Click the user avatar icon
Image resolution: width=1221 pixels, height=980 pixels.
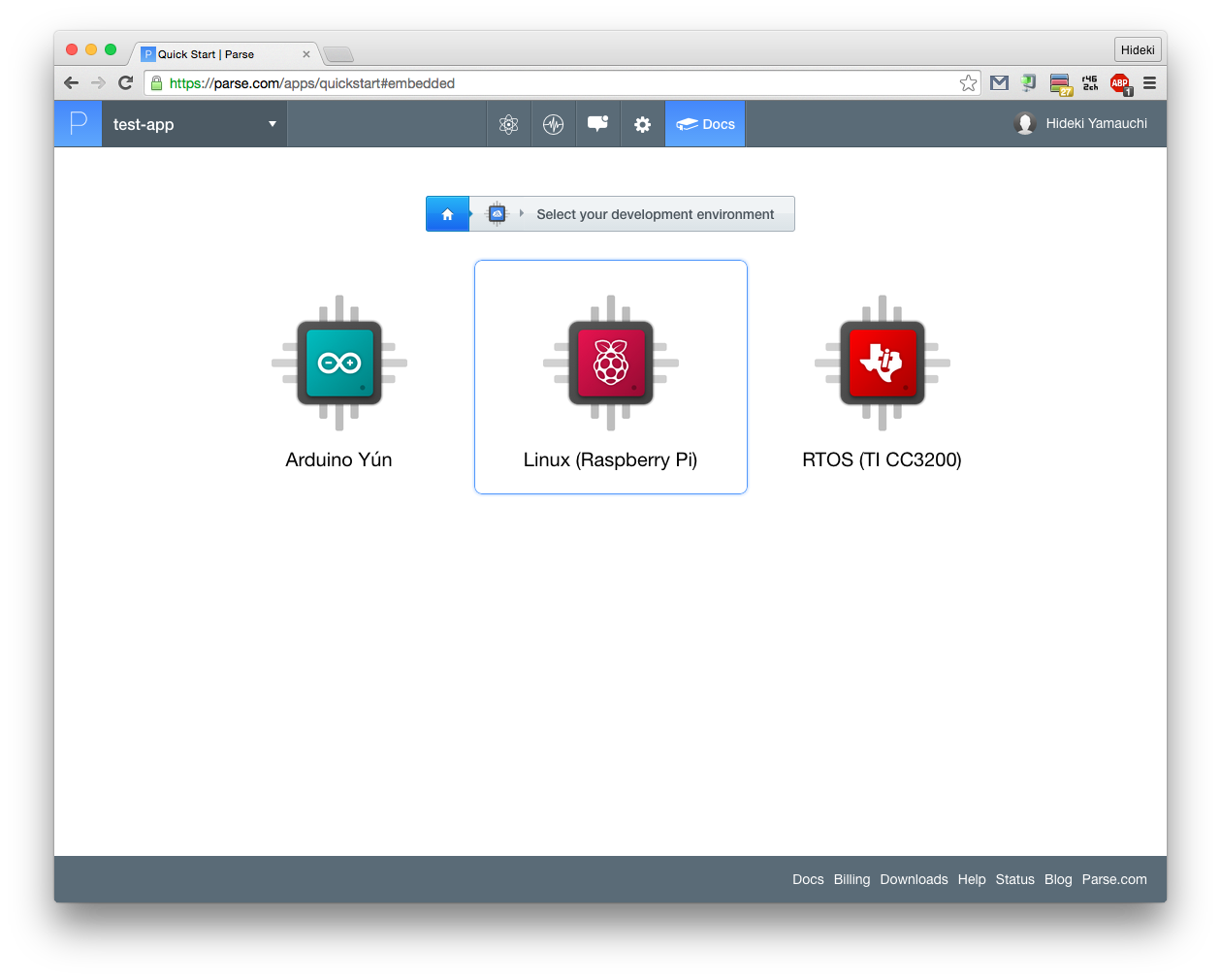[x=1025, y=123]
